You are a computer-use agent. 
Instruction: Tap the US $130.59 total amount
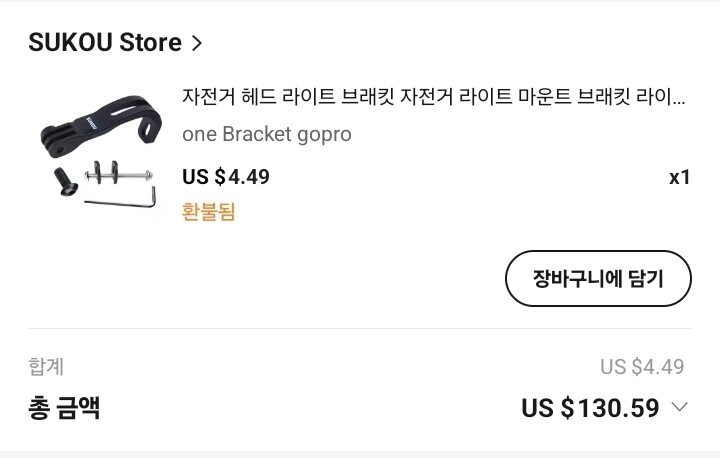point(590,408)
